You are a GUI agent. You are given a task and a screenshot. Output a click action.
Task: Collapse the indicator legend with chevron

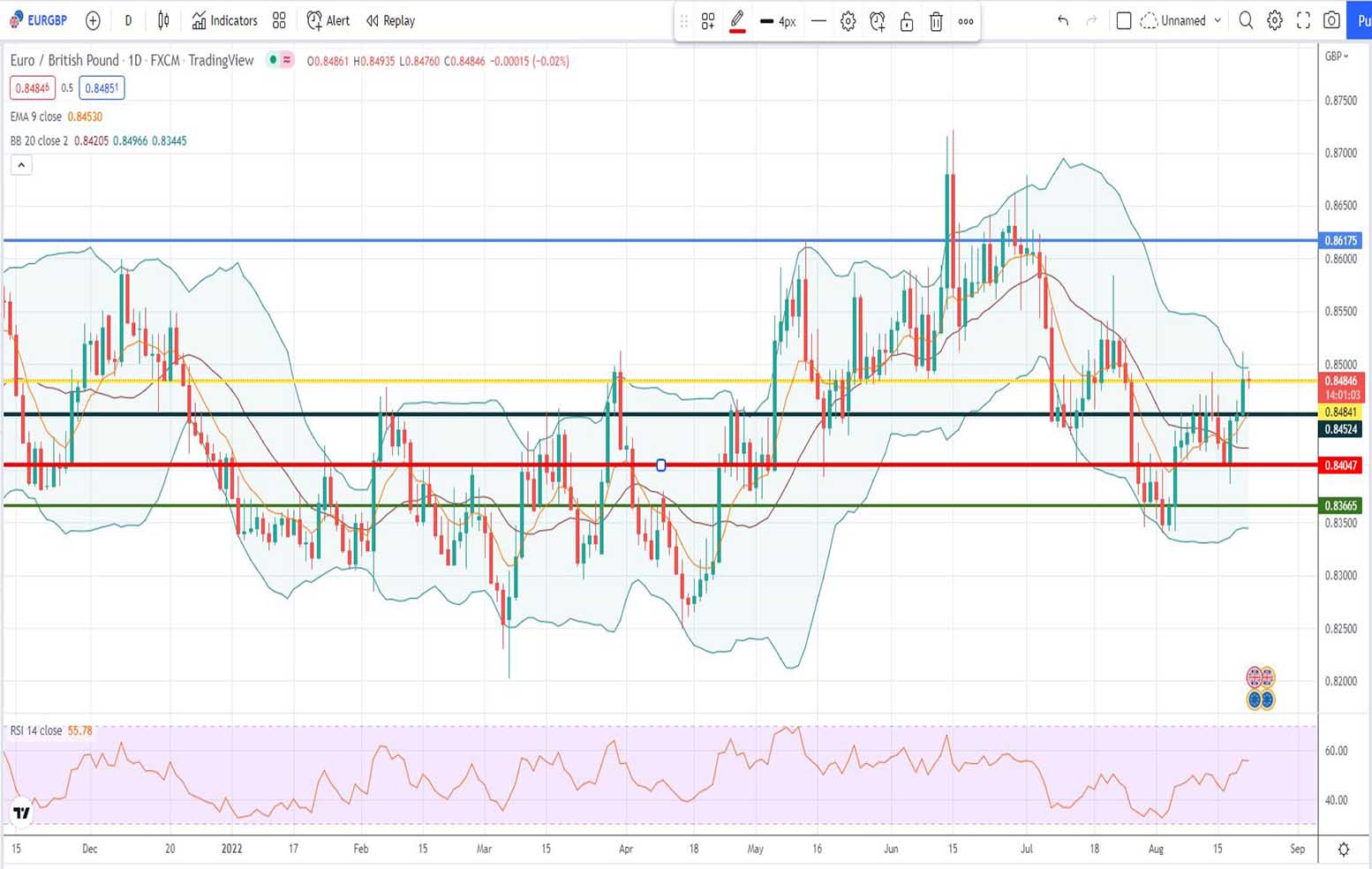(21, 165)
